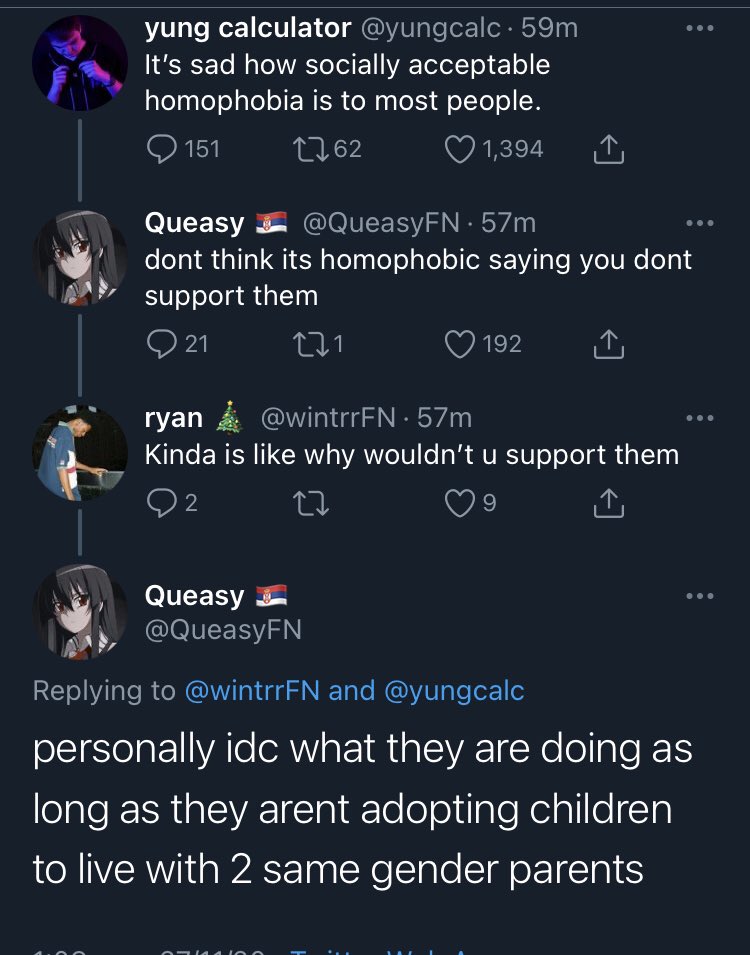Reply to yung calculator's tweet
The height and width of the screenshot is (955, 750).
pos(161,149)
